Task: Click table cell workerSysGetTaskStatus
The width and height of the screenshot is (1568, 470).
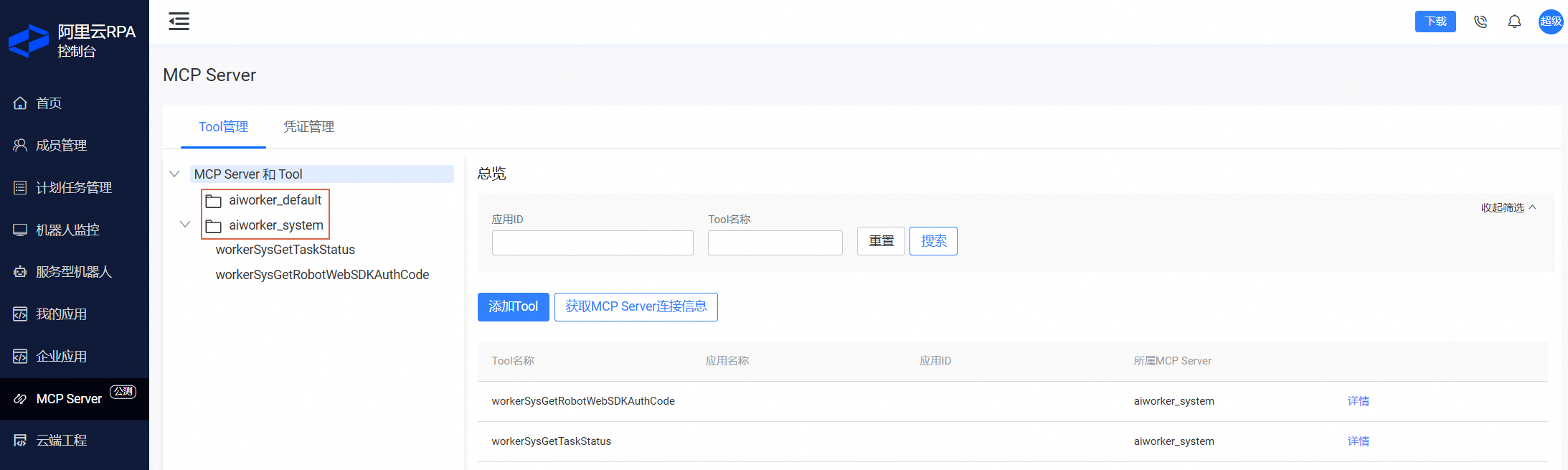Action: click(x=552, y=441)
